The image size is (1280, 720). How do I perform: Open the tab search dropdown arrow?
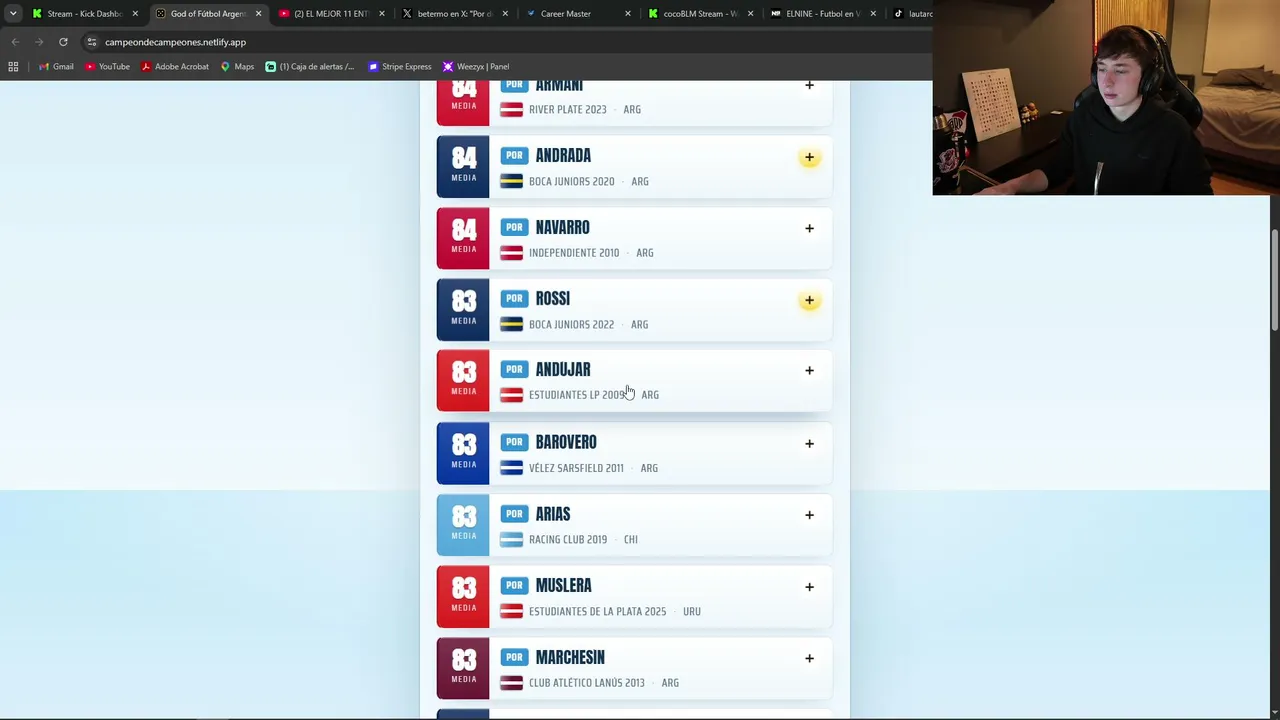click(12, 14)
